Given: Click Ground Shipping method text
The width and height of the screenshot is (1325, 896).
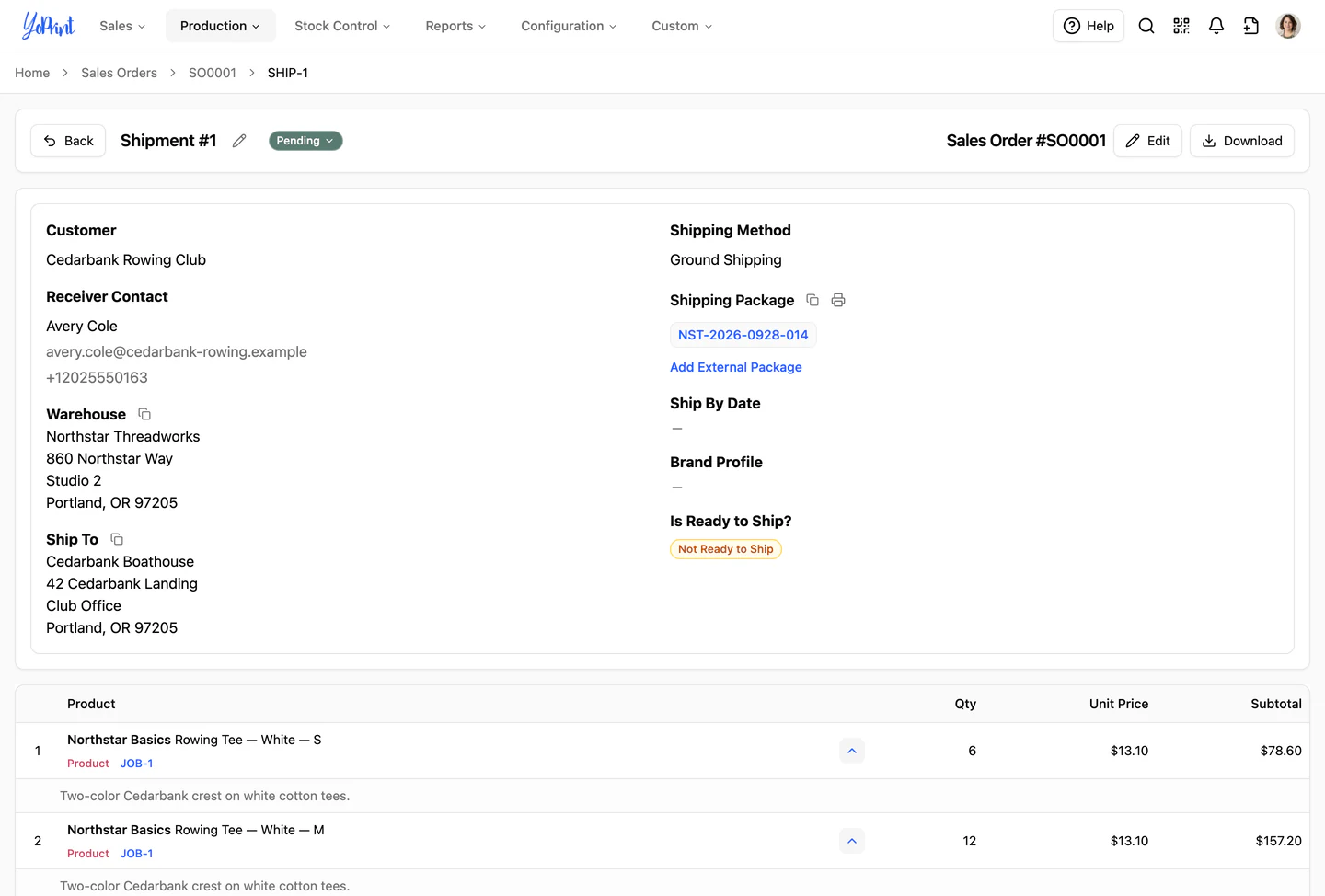Looking at the screenshot, I should [x=726, y=259].
